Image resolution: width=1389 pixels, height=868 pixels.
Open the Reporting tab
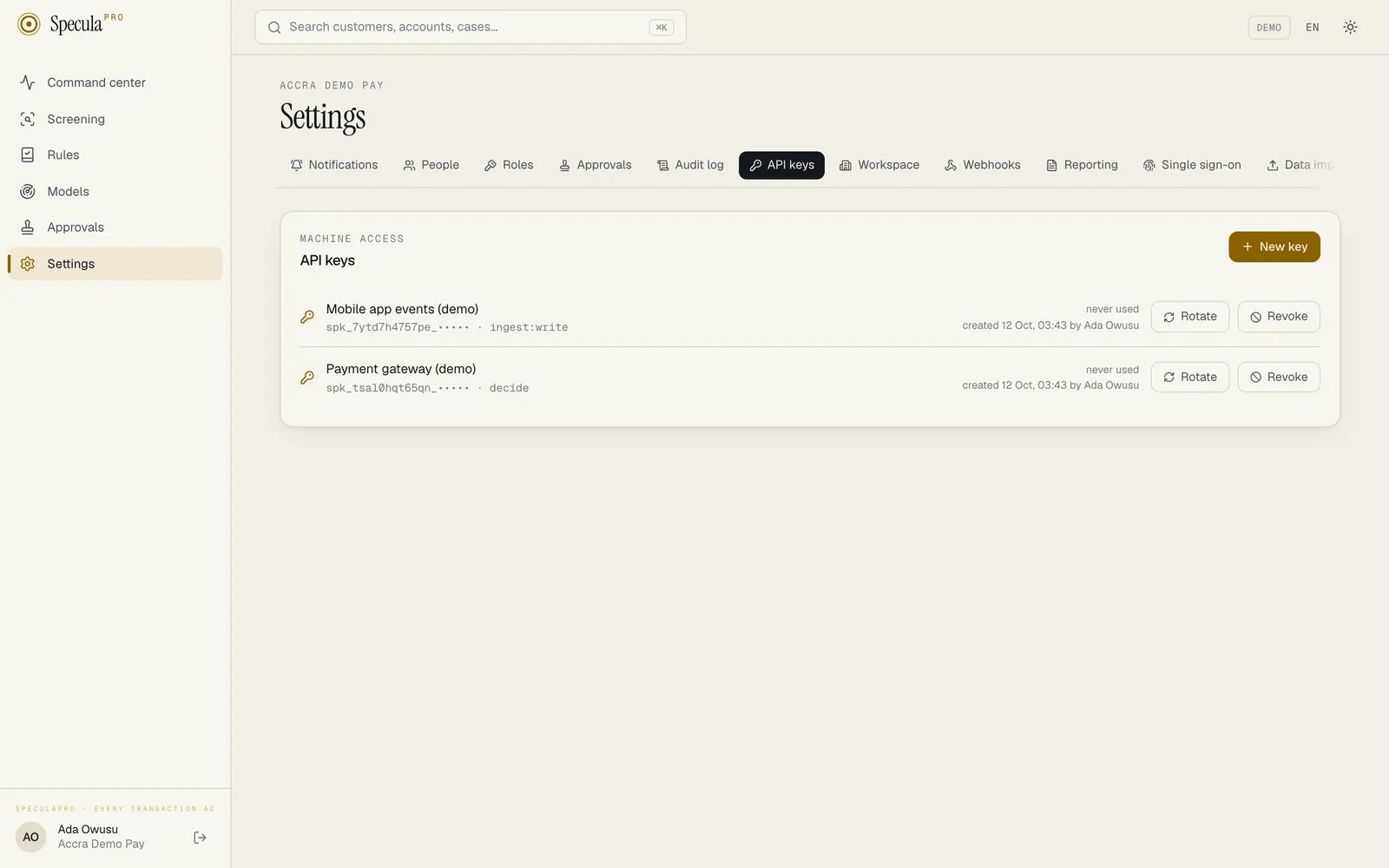1082,165
